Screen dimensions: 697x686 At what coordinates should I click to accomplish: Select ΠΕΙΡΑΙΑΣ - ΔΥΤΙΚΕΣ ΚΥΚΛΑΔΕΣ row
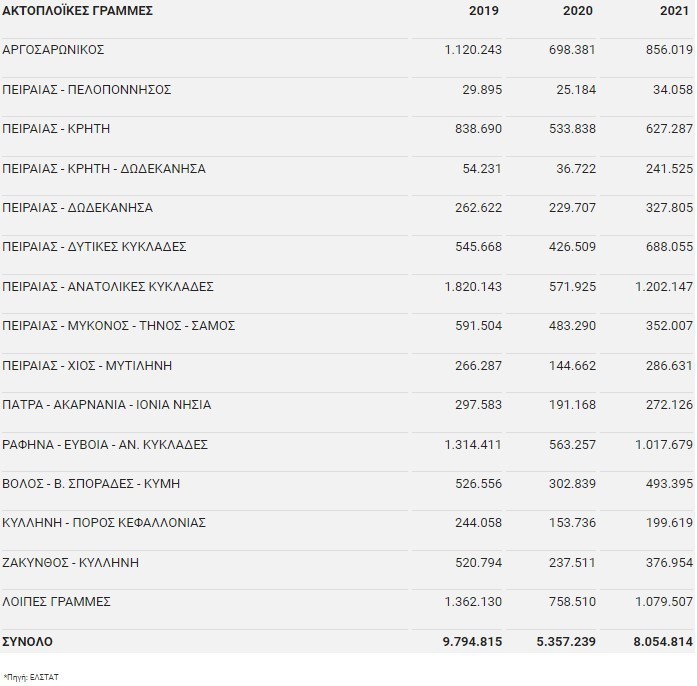pyautogui.click(x=94, y=247)
